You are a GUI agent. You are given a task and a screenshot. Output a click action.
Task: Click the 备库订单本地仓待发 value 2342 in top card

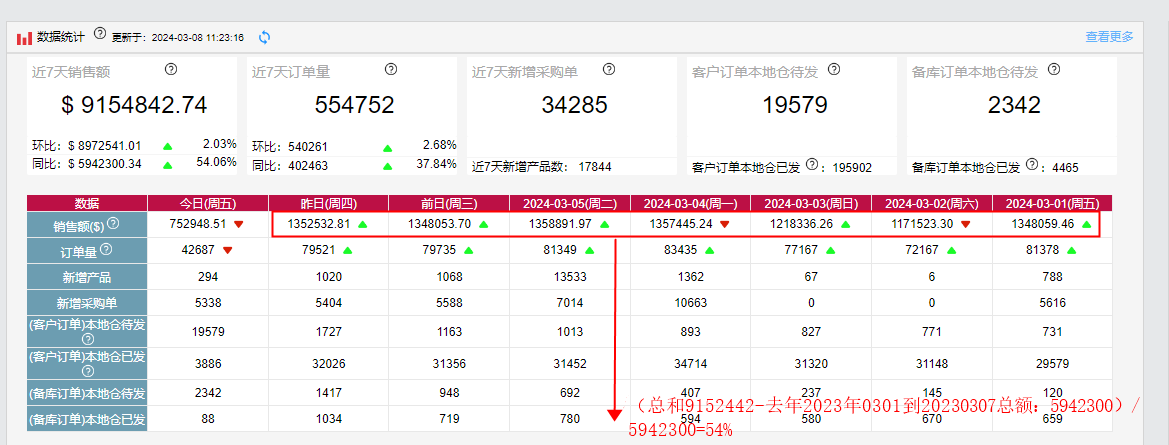[x=1014, y=105]
